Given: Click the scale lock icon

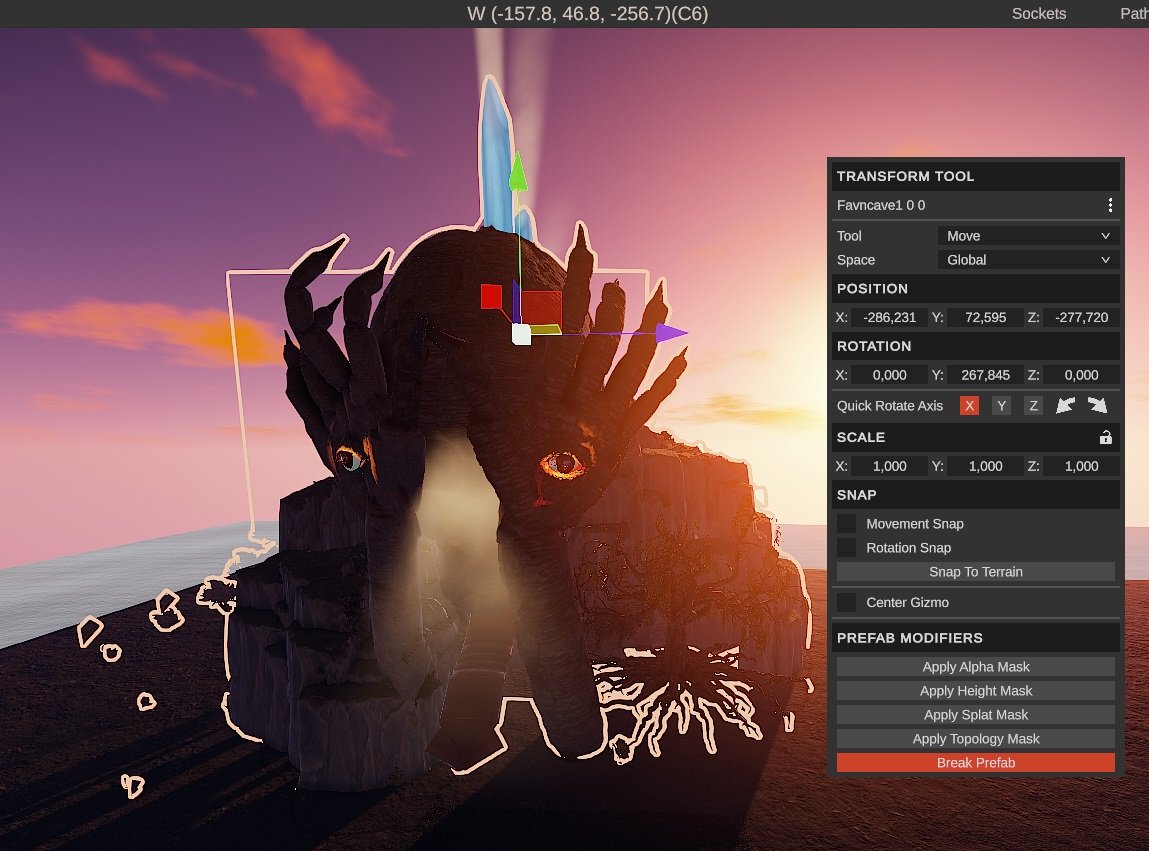Looking at the screenshot, I should (x=1105, y=437).
